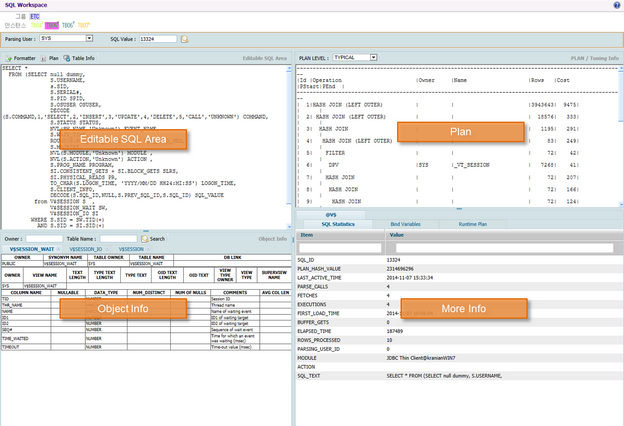
Task: Click the Plan toolbar button
Action: (x=49, y=58)
